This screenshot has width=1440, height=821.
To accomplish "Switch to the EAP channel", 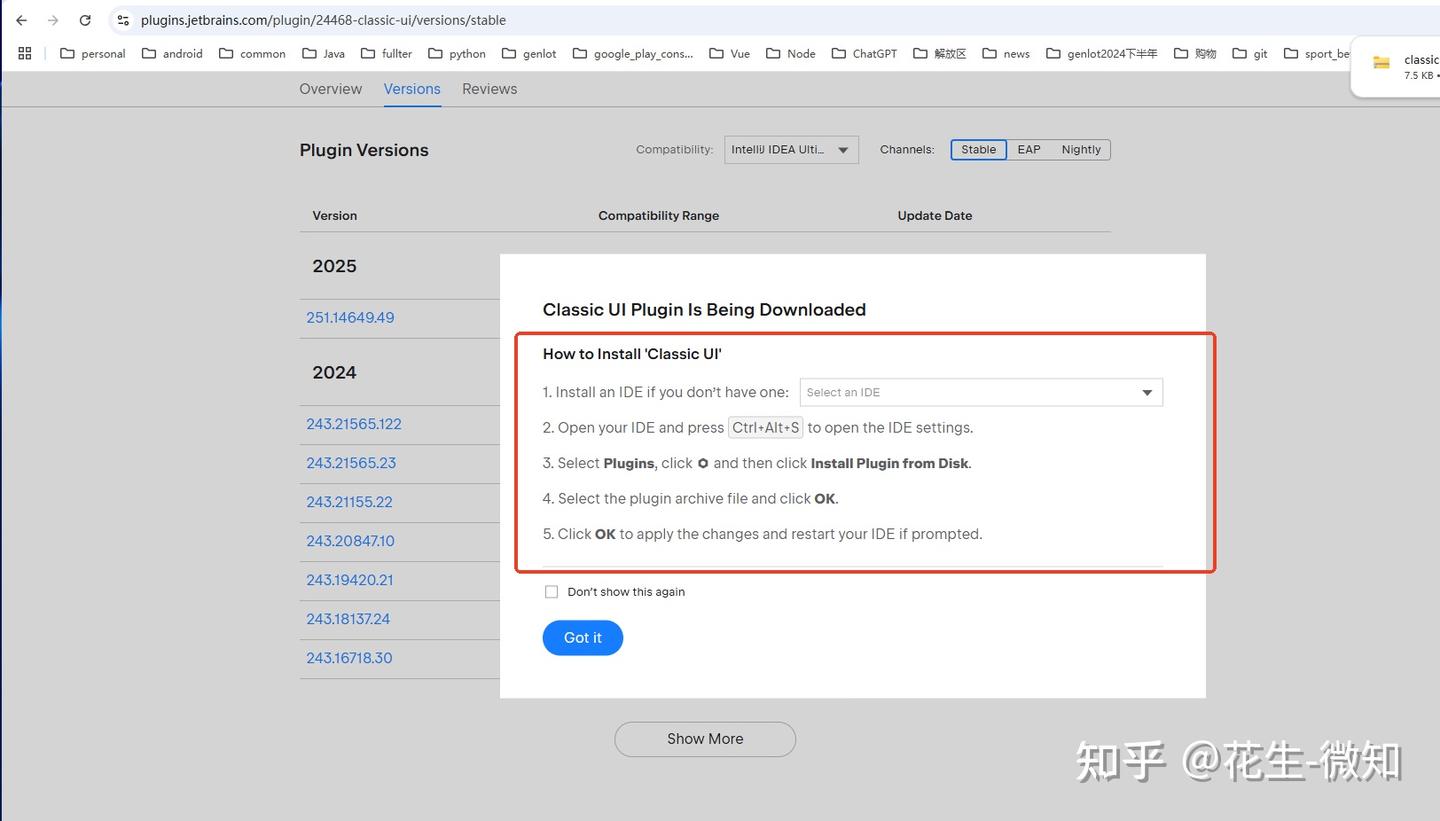I will [x=1028, y=149].
